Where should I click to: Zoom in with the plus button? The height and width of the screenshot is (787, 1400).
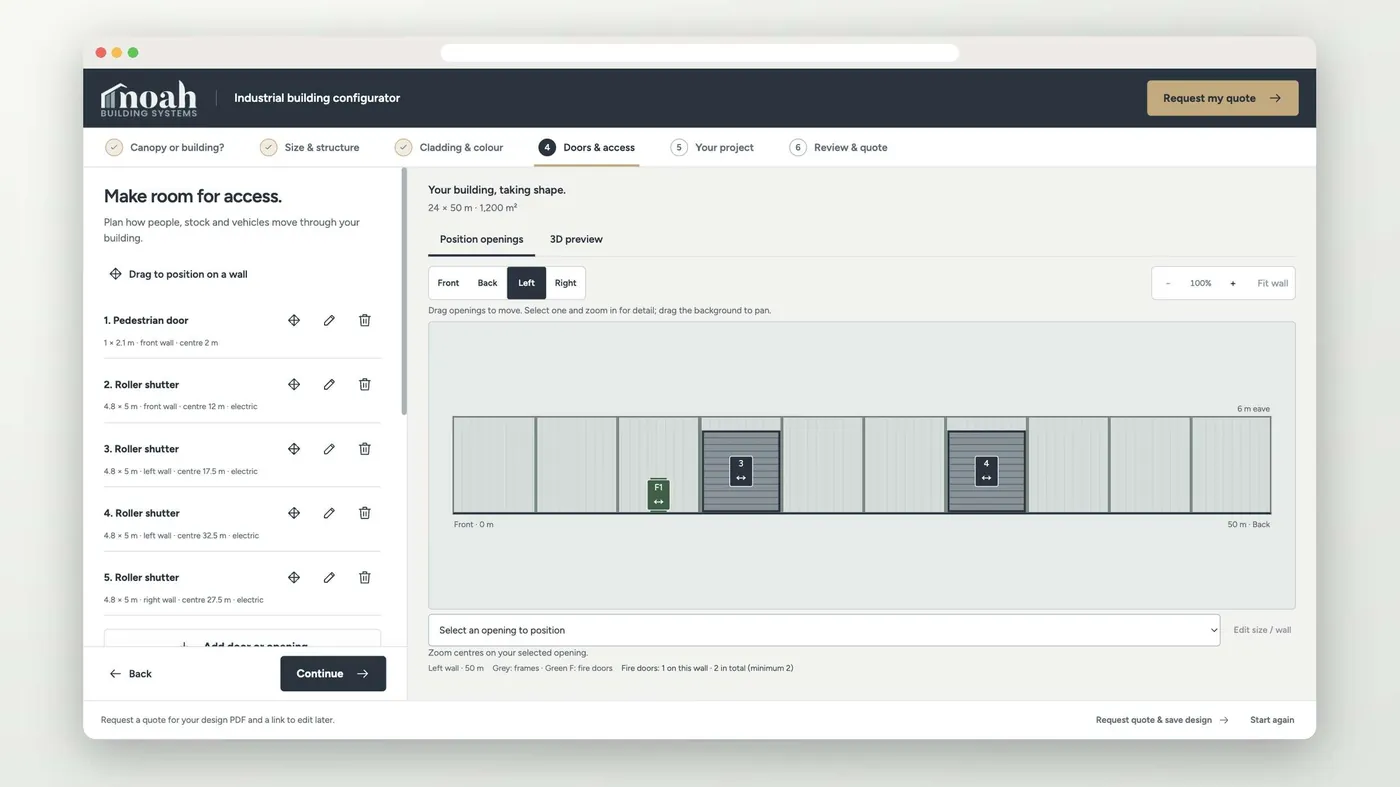tap(1233, 283)
